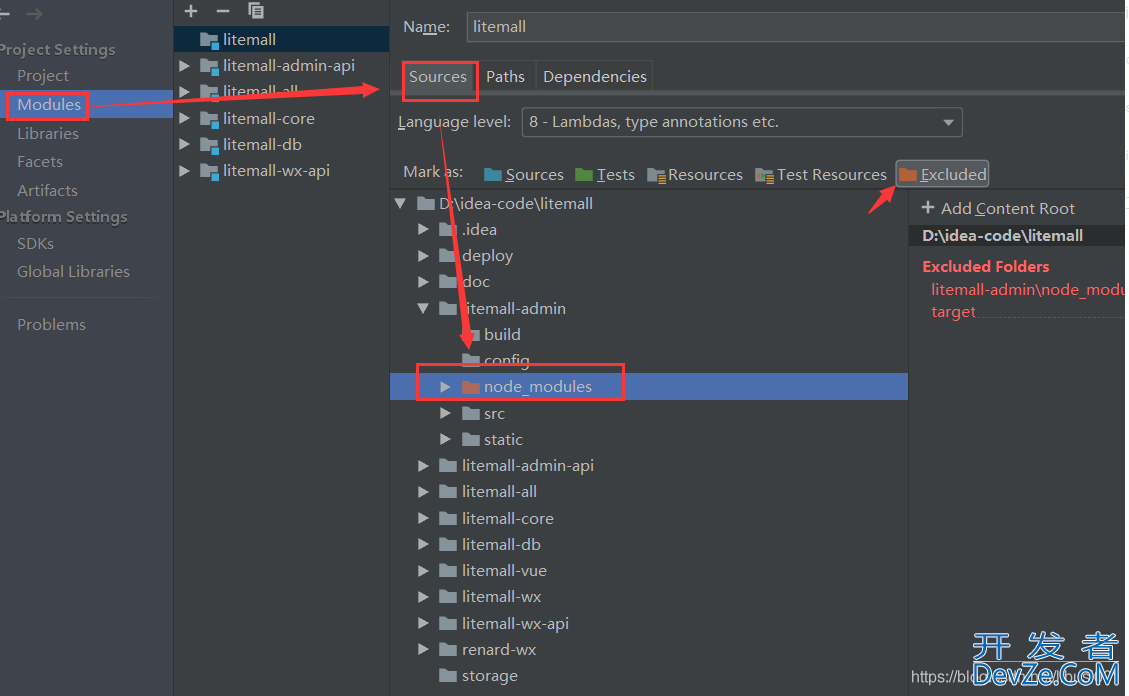The height and width of the screenshot is (696, 1129).
Task: Open Facets settings item
Action: (40, 162)
